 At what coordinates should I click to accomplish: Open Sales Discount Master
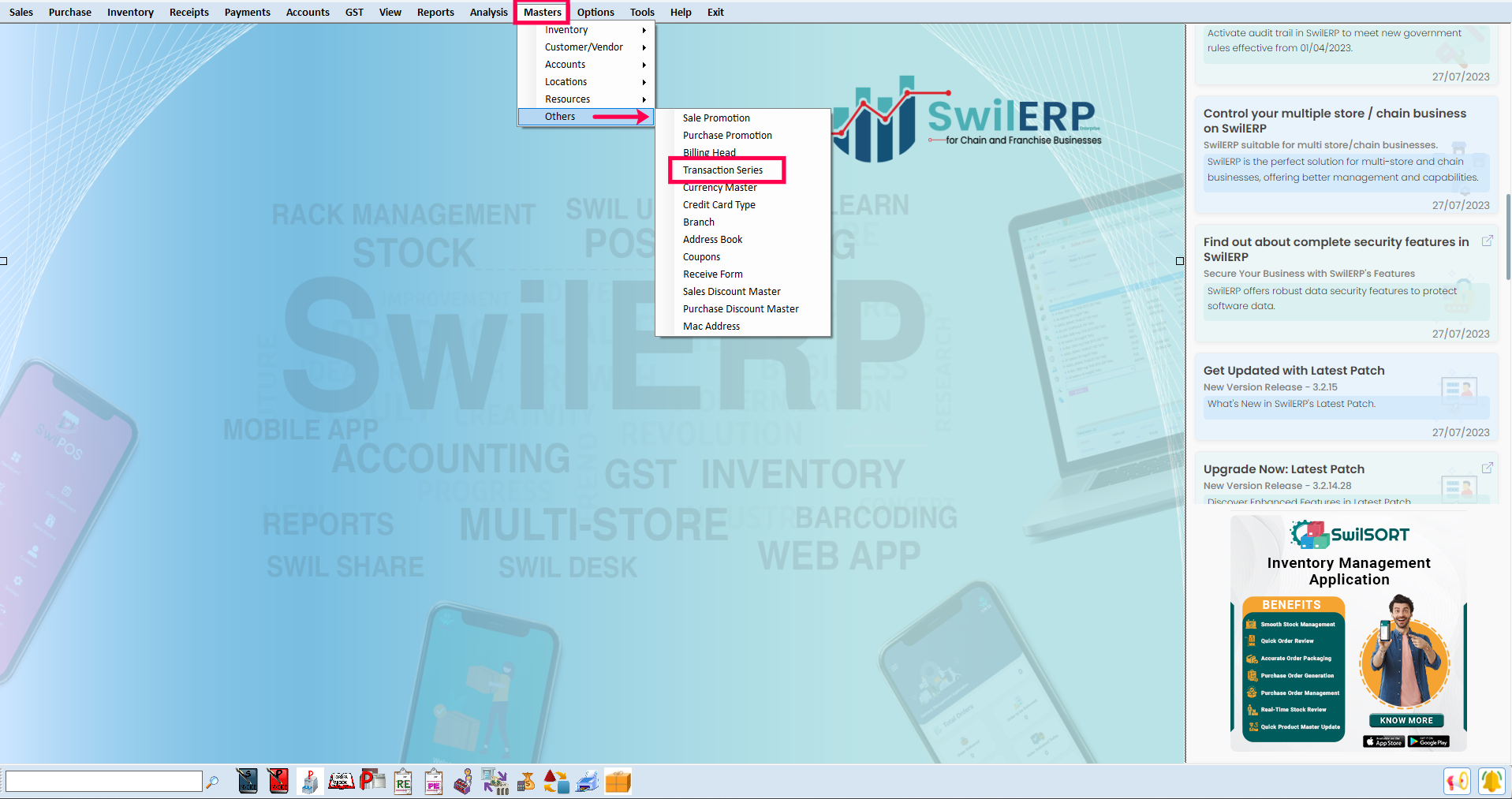[743, 292]
